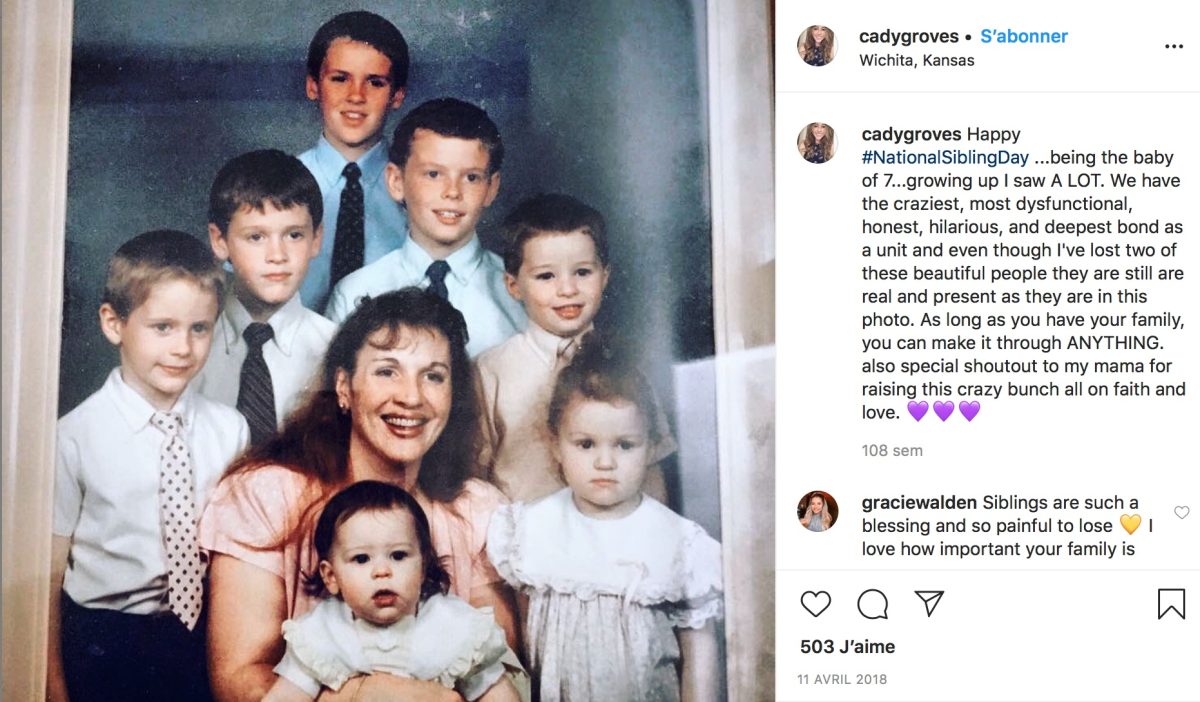Viewport: 1200px width, 702px height.
Task: Open the Wichita, Kansas location link
Action: [917, 60]
